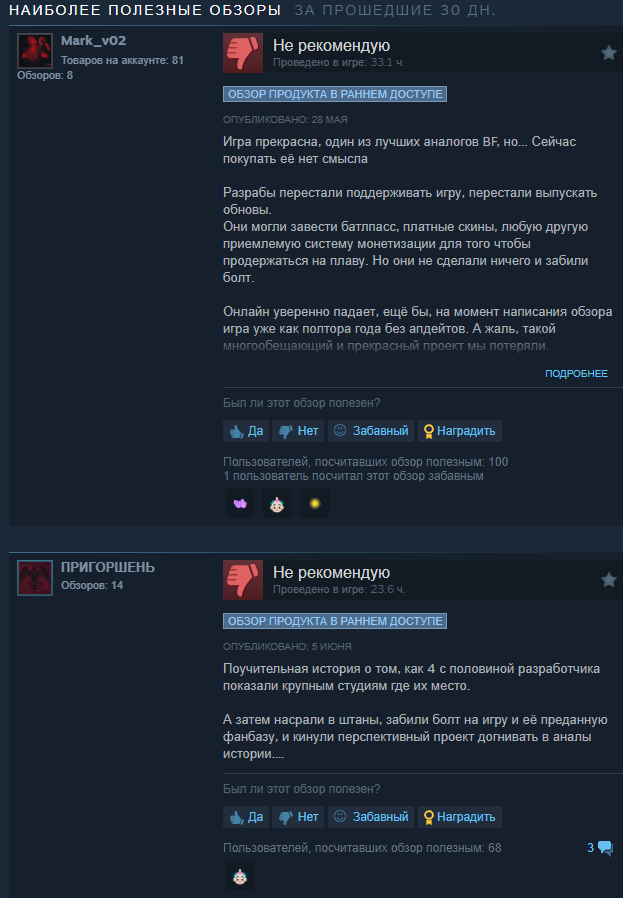Click the star icon on Mark_v02's review
The height and width of the screenshot is (898, 623).
click(x=608, y=53)
